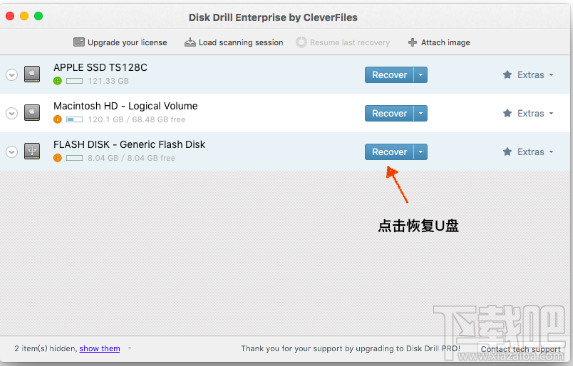Image resolution: width=573 pixels, height=366 pixels.
Task: Click small caret beside show them
Action: (x=129, y=348)
